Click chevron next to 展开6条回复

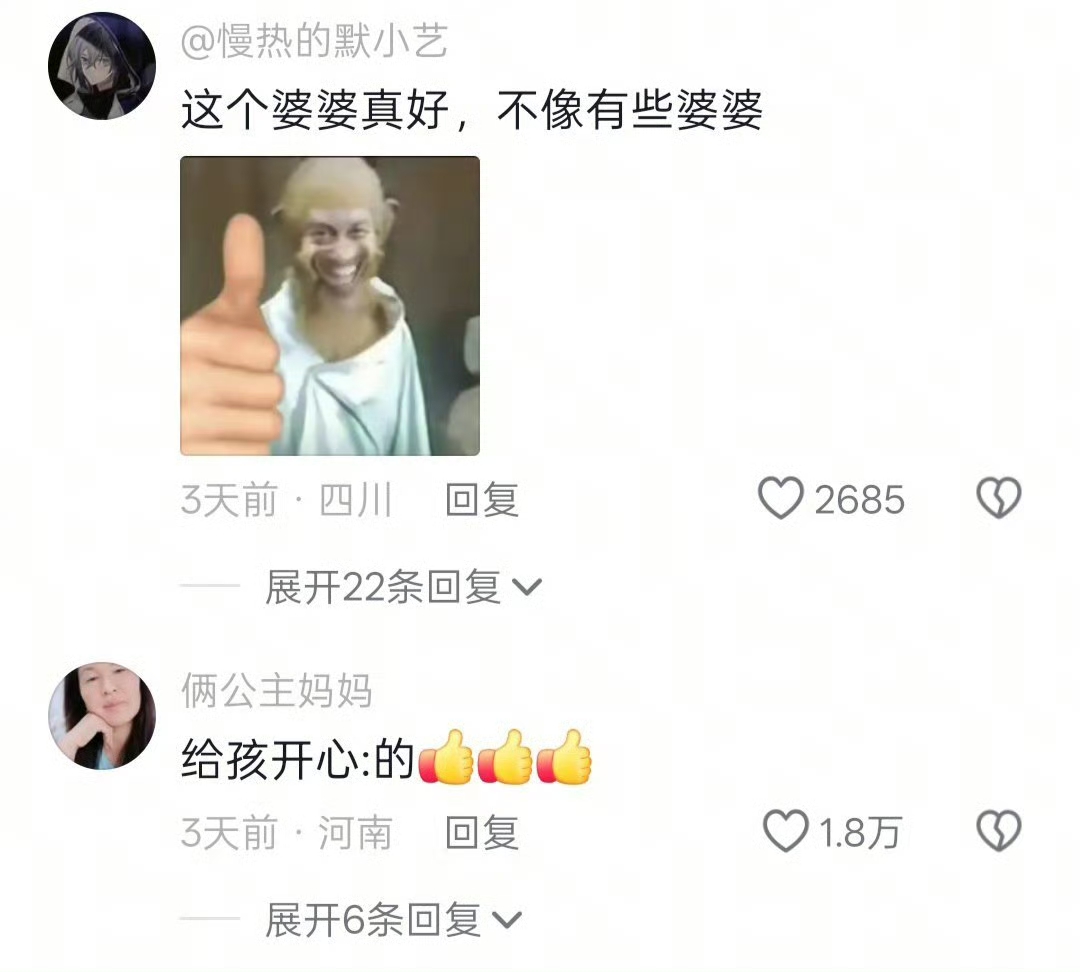[x=508, y=920]
